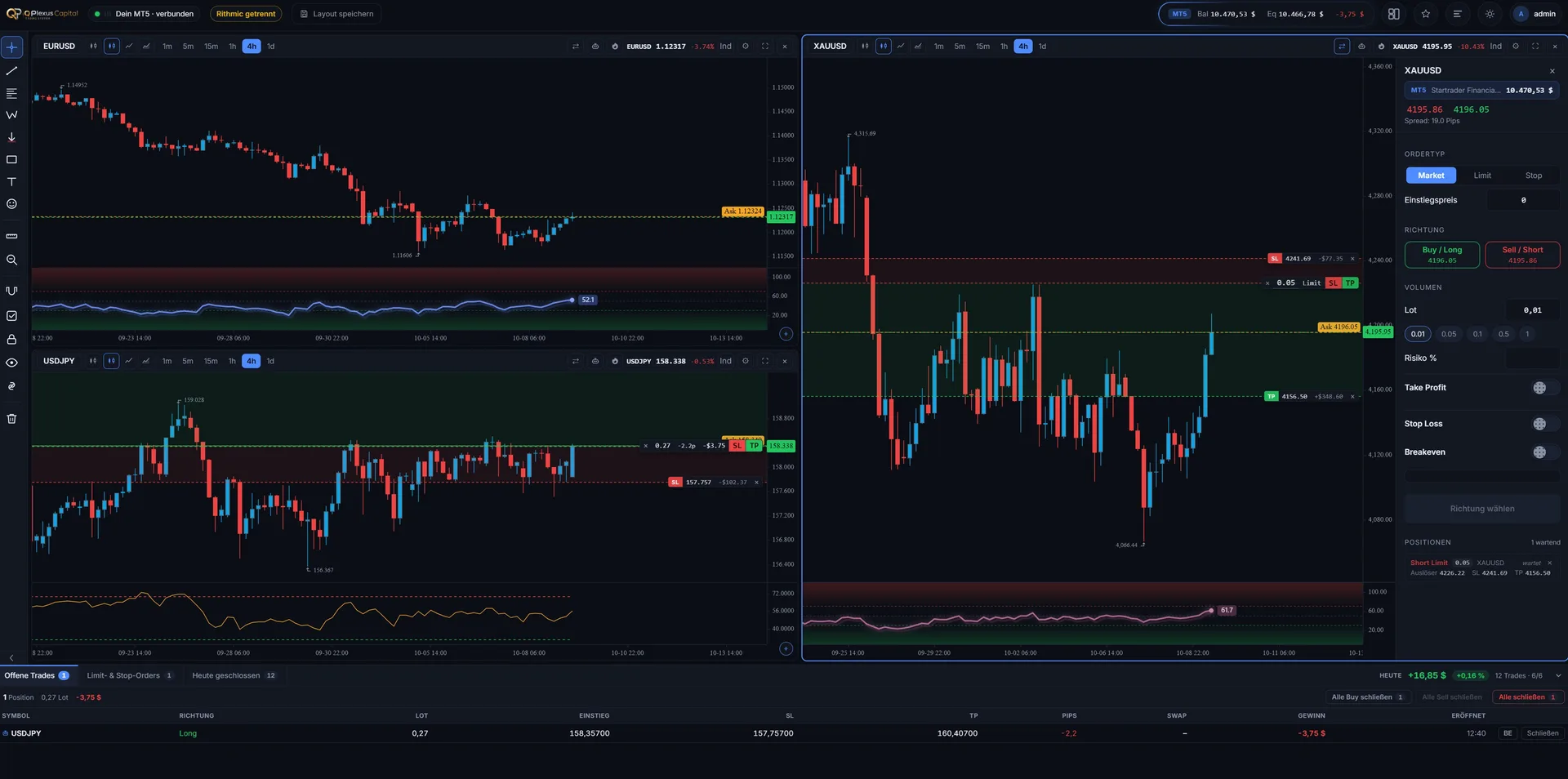Delete drawings with the trash icon
Image resolution: width=1568 pixels, height=779 pixels.
(x=11, y=419)
